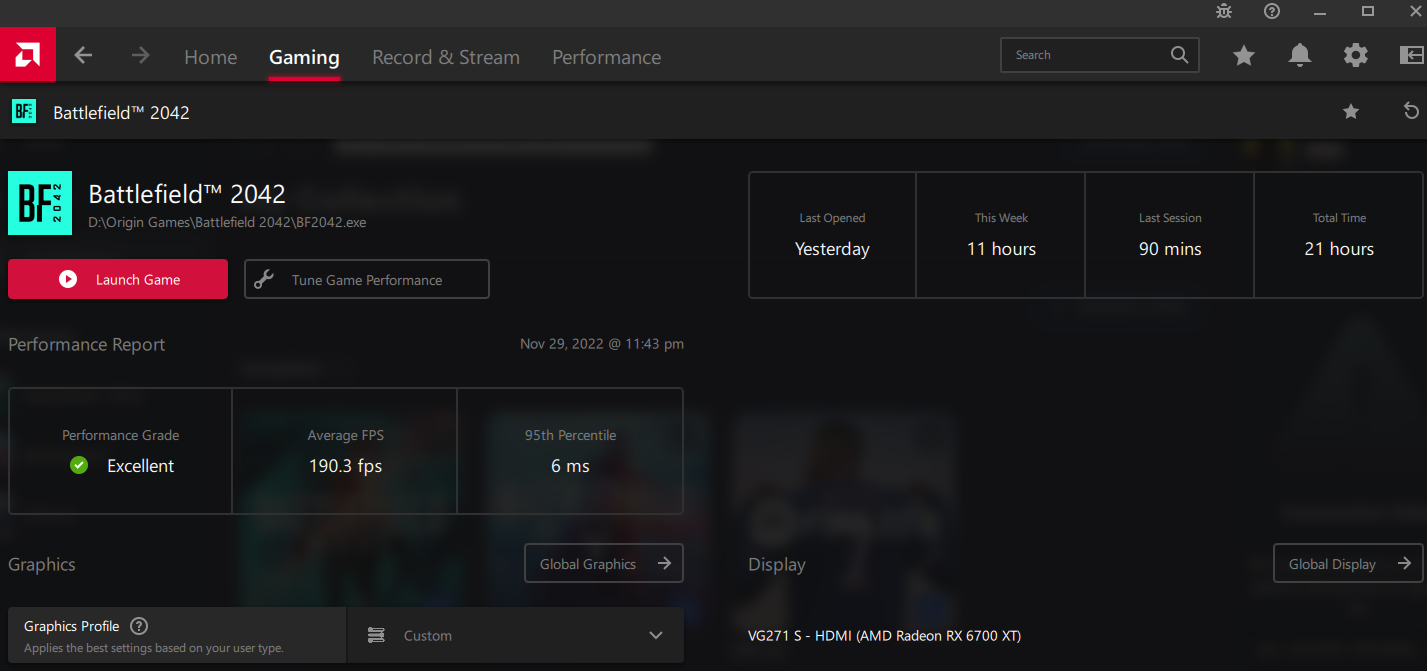Reset game profile with undo arrow
This screenshot has height=671, width=1427.
tap(1411, 111)
